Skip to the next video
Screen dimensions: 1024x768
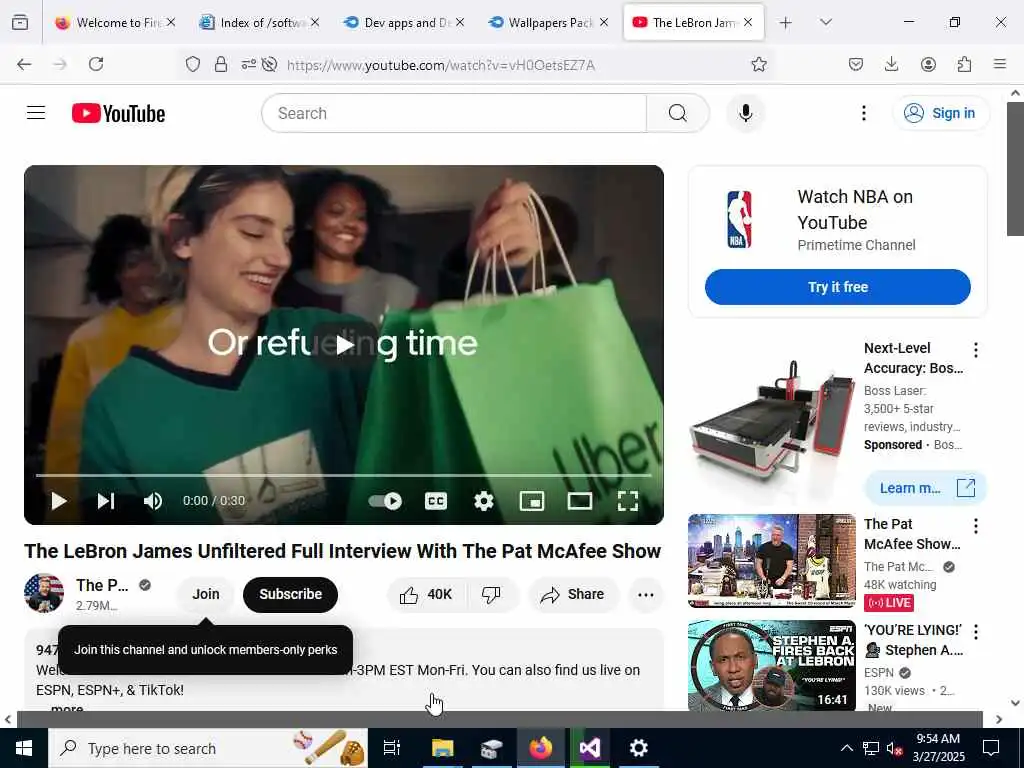click(x=106, y=501)
